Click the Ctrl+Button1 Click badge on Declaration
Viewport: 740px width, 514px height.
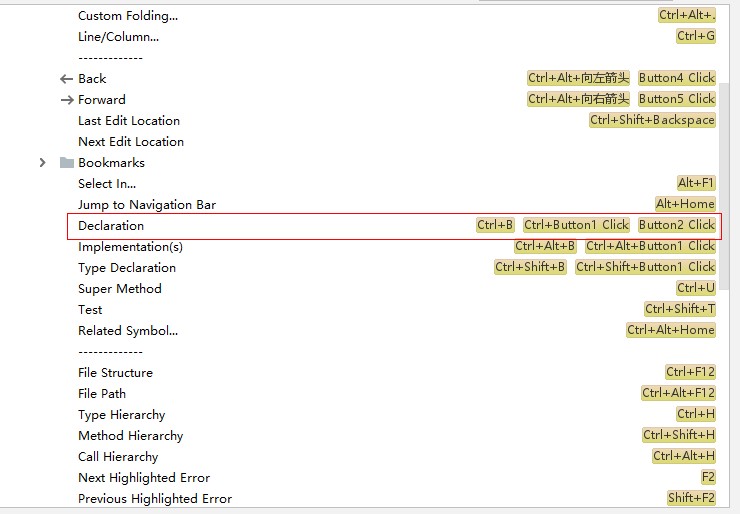pos(576,225)
